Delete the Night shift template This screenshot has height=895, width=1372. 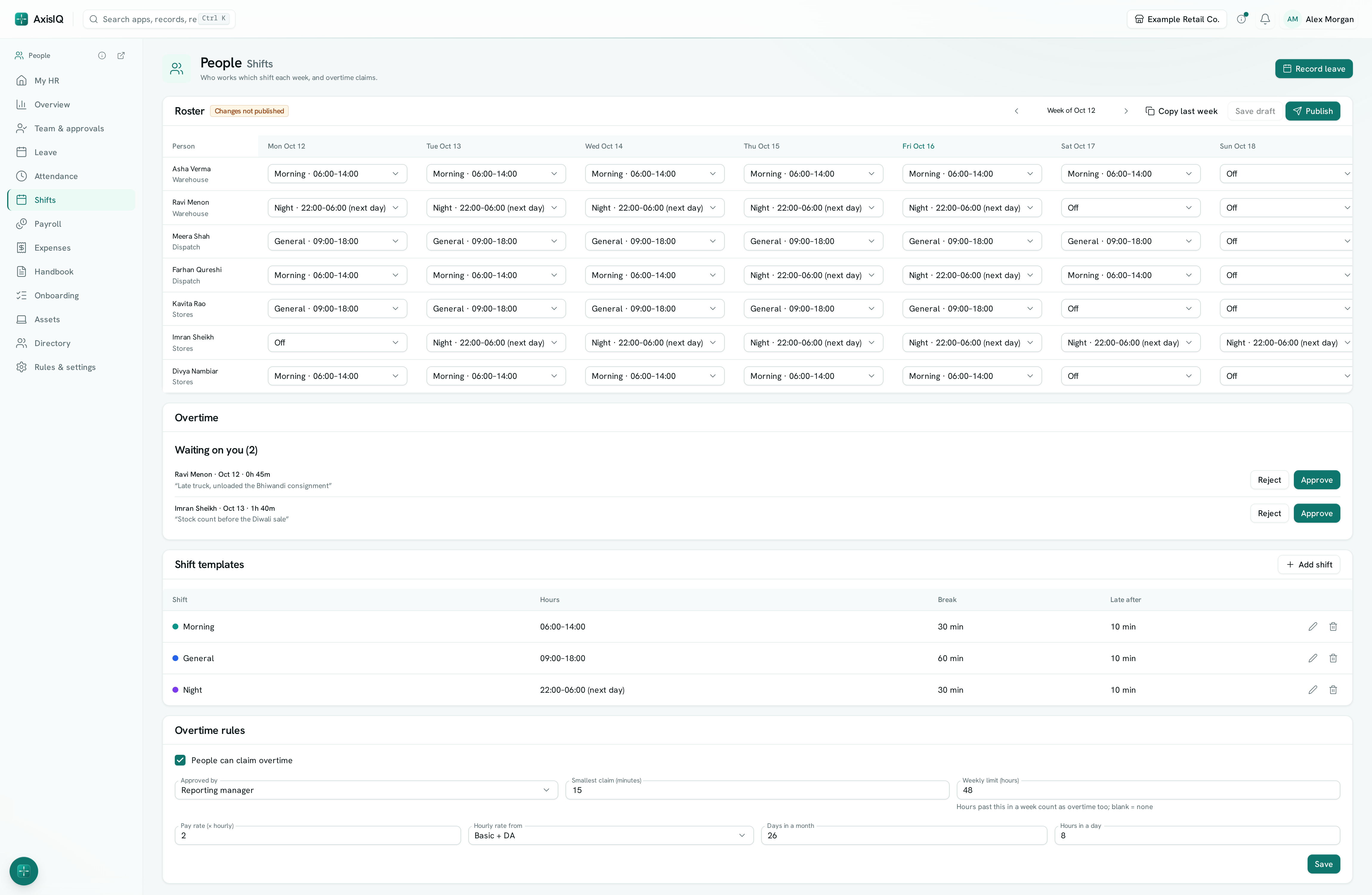tap(1333, 690)
